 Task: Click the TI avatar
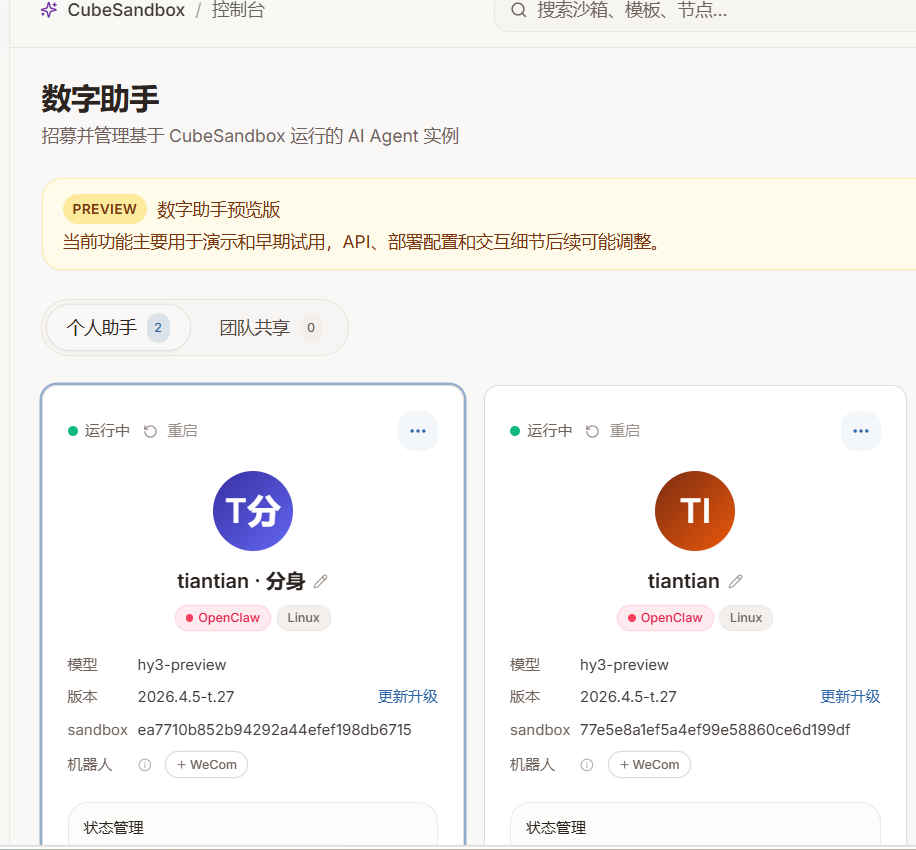tap(695, 511)
